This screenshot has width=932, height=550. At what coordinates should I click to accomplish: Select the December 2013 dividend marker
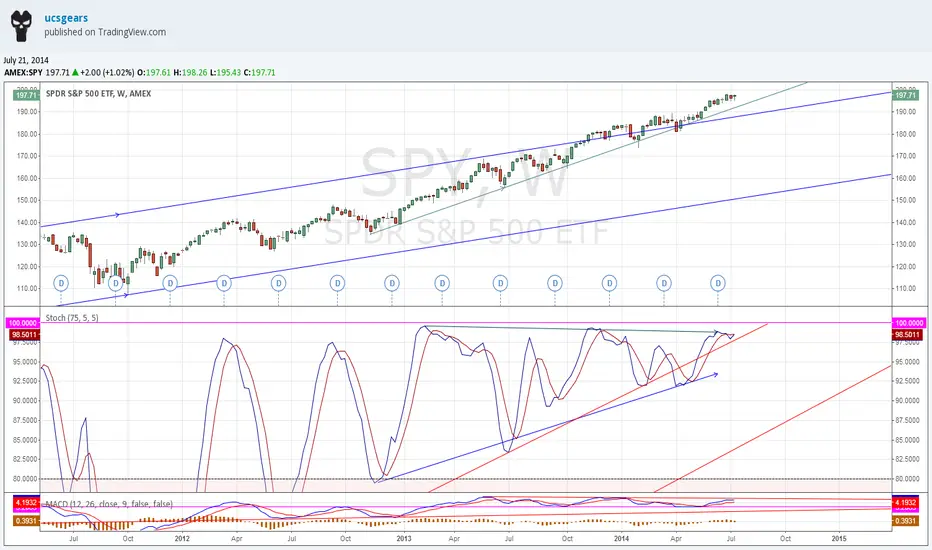pos(609,284)
